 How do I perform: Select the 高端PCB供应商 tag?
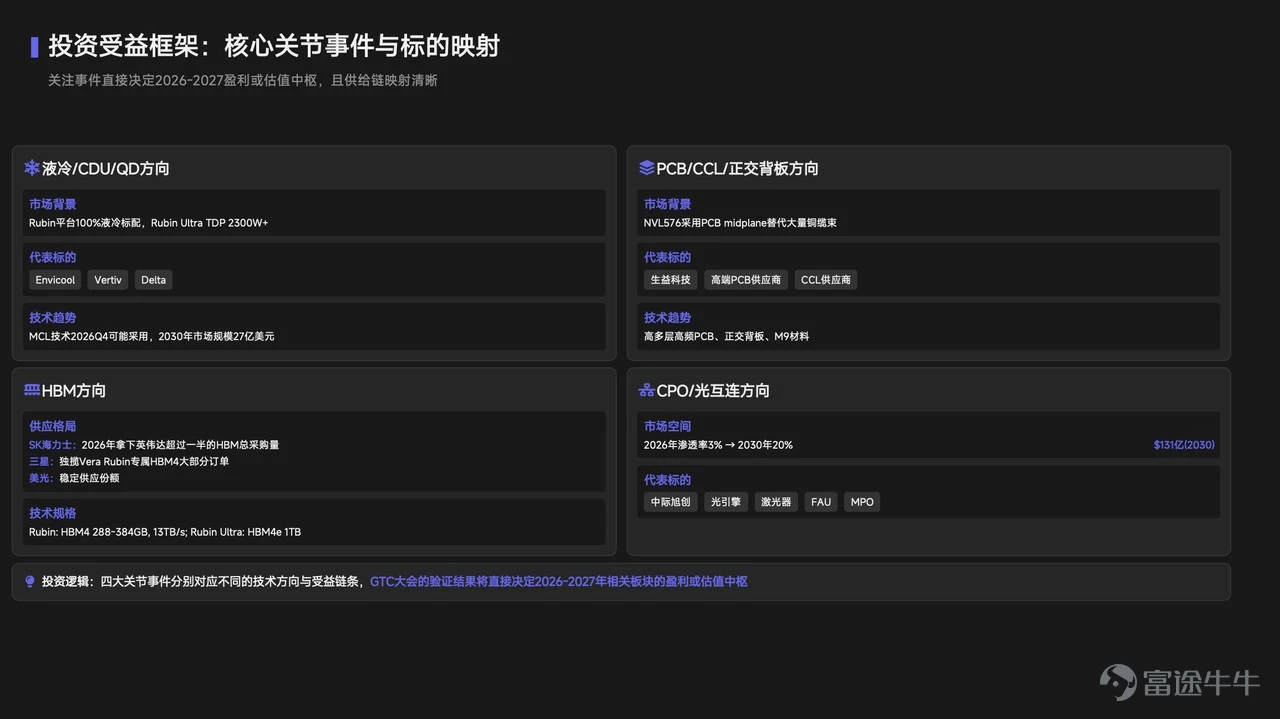pyautogui.click(x=746, y=280)
